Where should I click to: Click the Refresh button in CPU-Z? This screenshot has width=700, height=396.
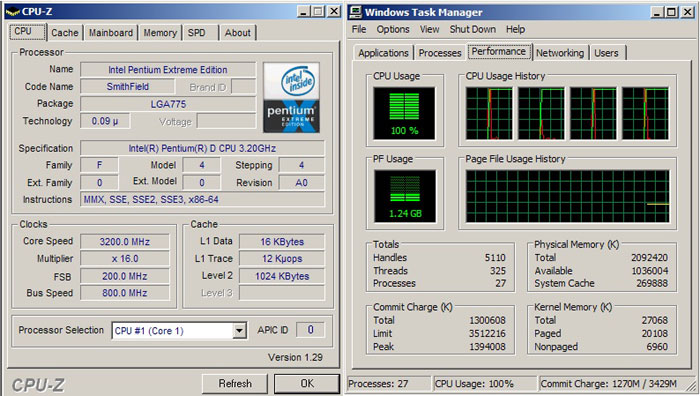[x=235, y=383]
